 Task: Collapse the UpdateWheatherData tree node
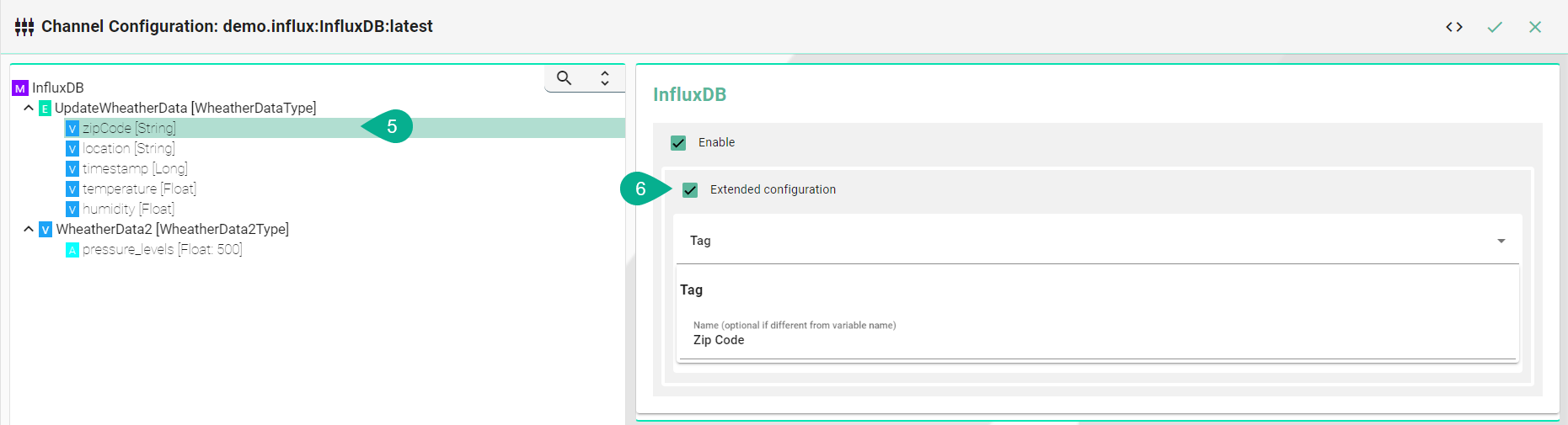(29, 109)
